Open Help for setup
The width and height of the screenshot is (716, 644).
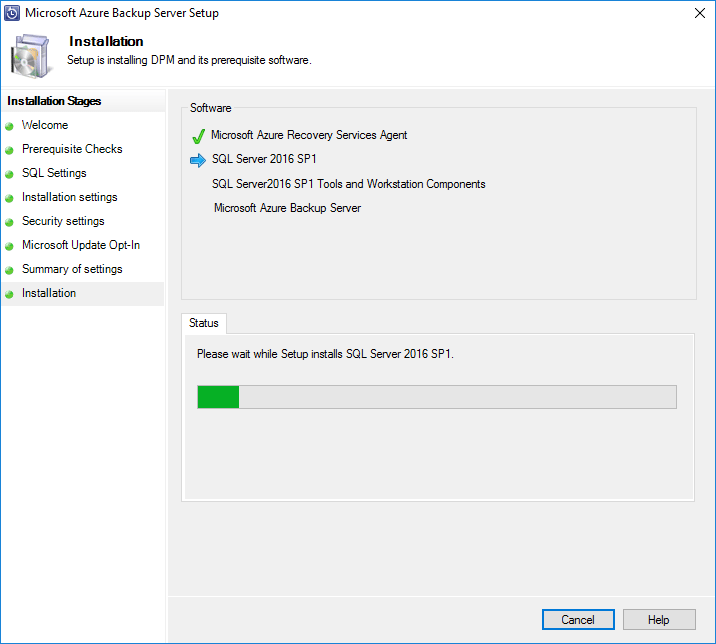(659, 620)
